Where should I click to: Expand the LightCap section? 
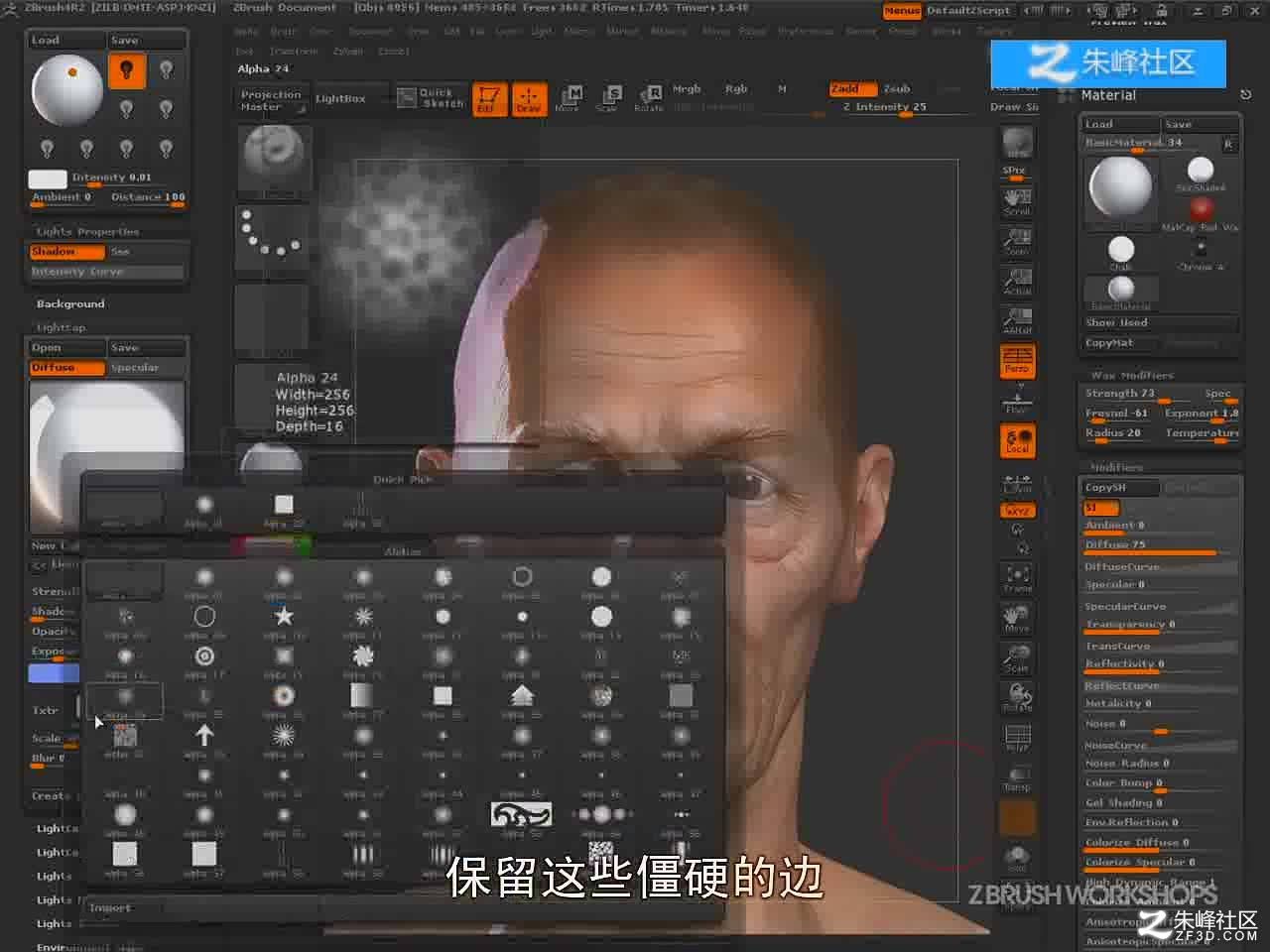(x=62, y=327)
